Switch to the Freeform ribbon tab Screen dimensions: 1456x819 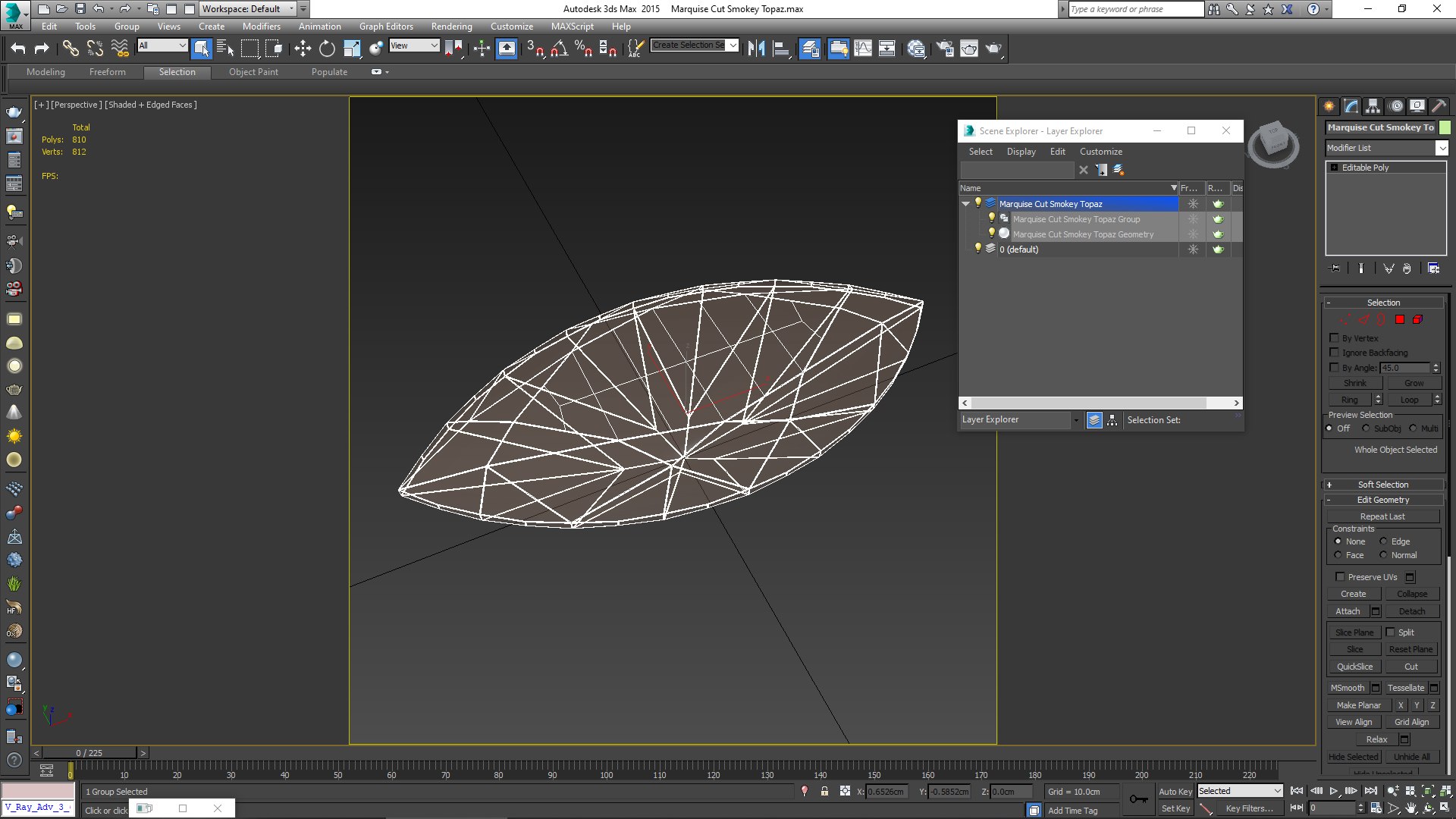click(107, 72)
